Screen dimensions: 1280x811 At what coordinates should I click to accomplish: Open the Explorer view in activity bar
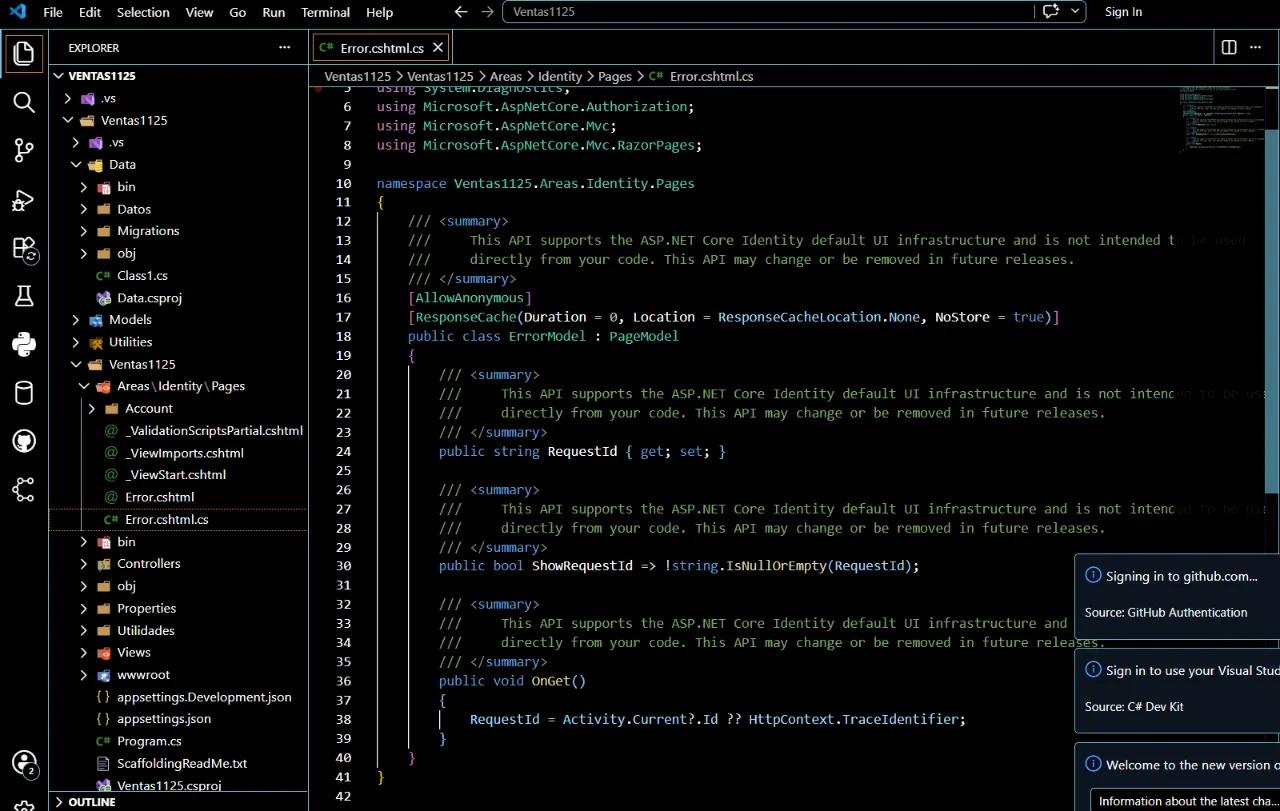pos(24,53)
